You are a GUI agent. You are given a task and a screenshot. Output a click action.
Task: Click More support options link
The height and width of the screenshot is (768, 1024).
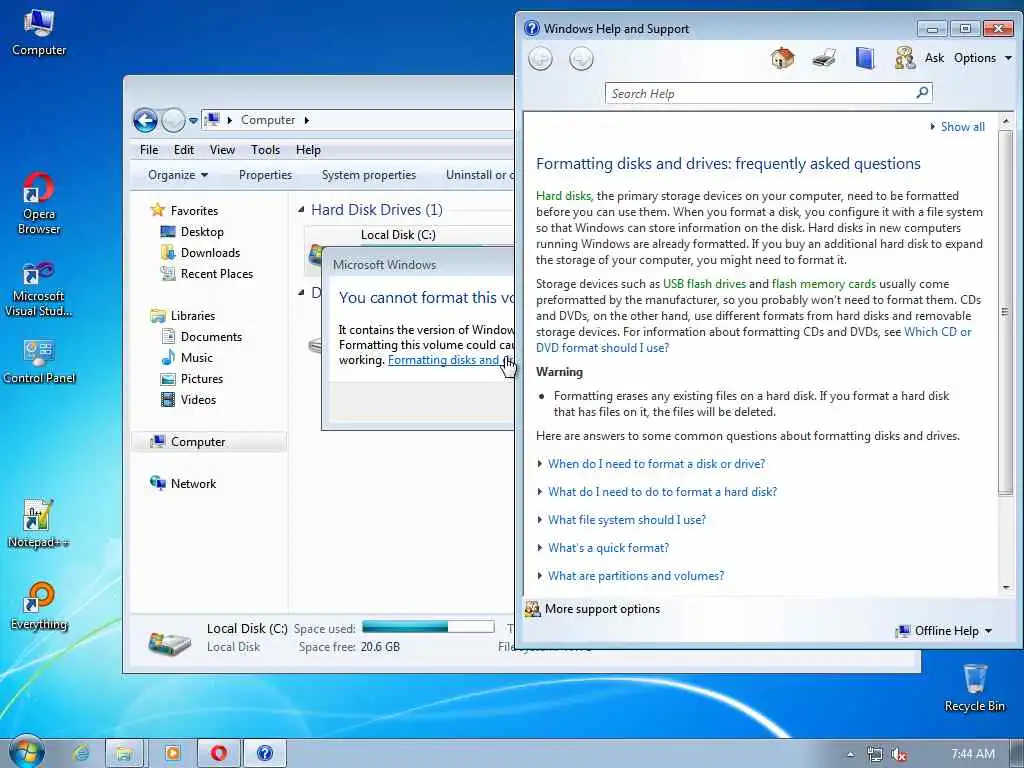tap(602, 609)
